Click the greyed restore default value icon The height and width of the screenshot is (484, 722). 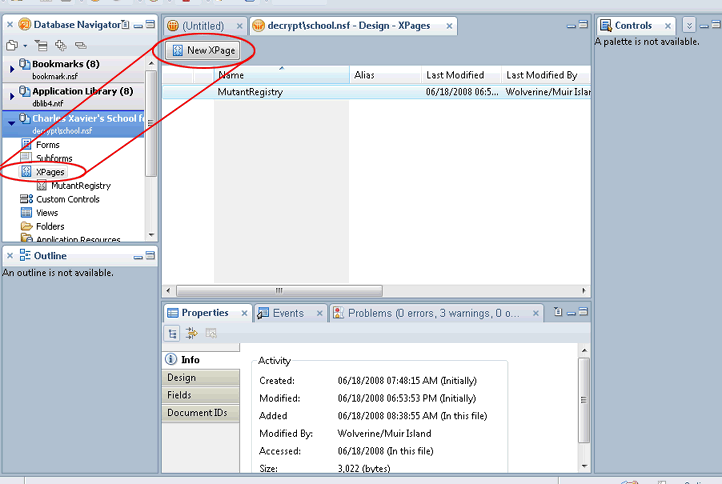tap(211, 333)
